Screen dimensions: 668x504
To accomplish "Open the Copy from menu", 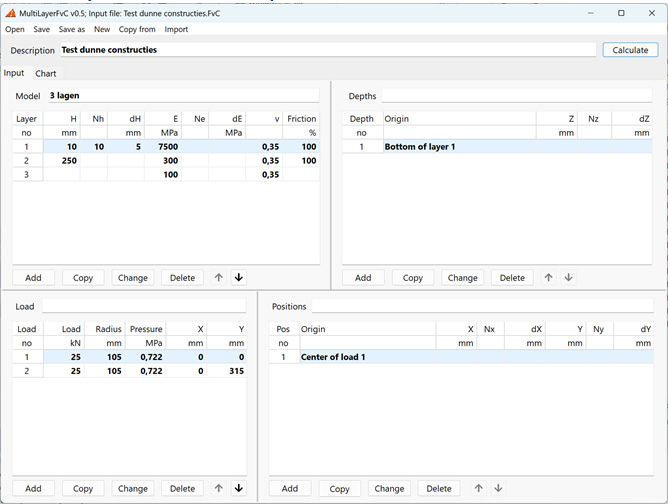I will tap(137, 30).
